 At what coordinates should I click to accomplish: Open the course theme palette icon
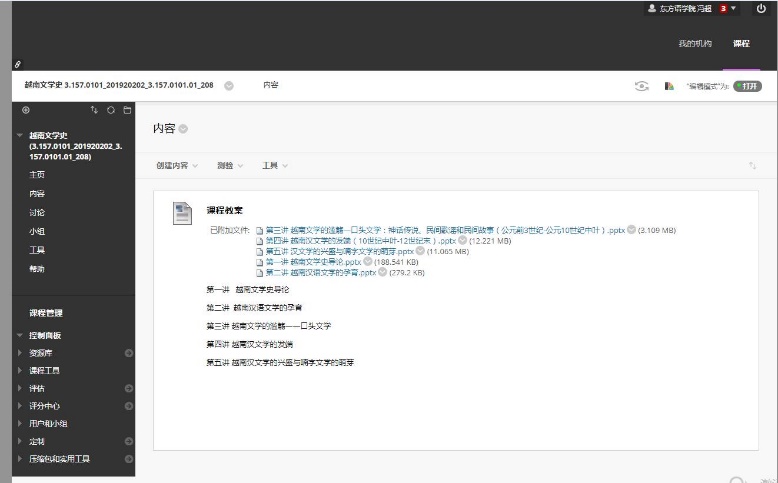coord(669,86)
